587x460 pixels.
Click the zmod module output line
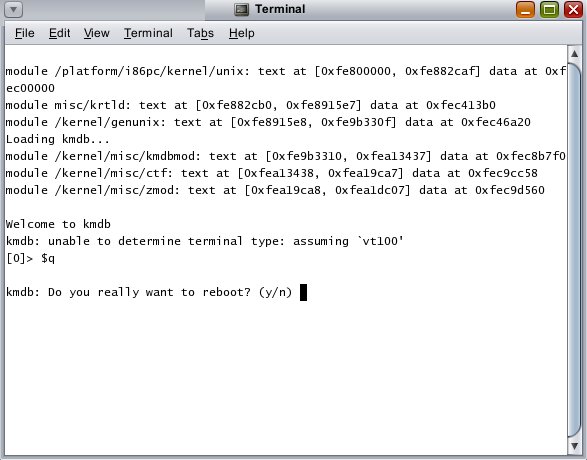275,190
